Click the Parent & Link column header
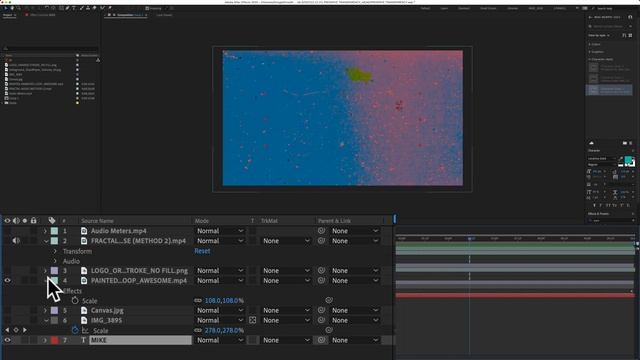This screenshot has width=640, height=360. pyautogui.click(x=334, y=221)
